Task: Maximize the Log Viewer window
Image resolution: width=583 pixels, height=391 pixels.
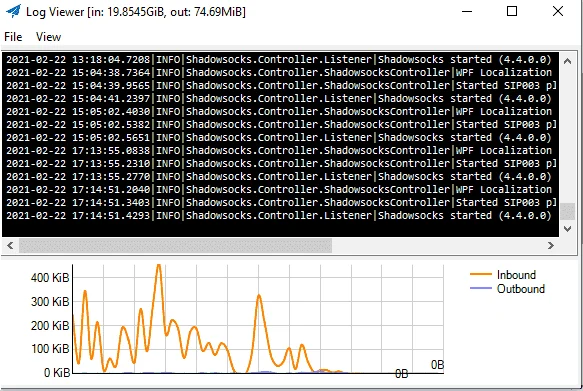Action: tap(512, 11)
